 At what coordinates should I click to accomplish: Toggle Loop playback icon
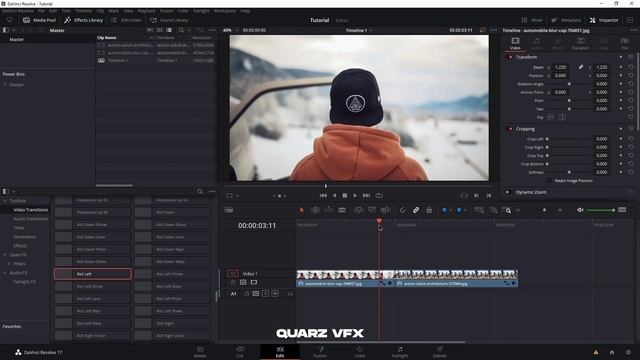379,196
